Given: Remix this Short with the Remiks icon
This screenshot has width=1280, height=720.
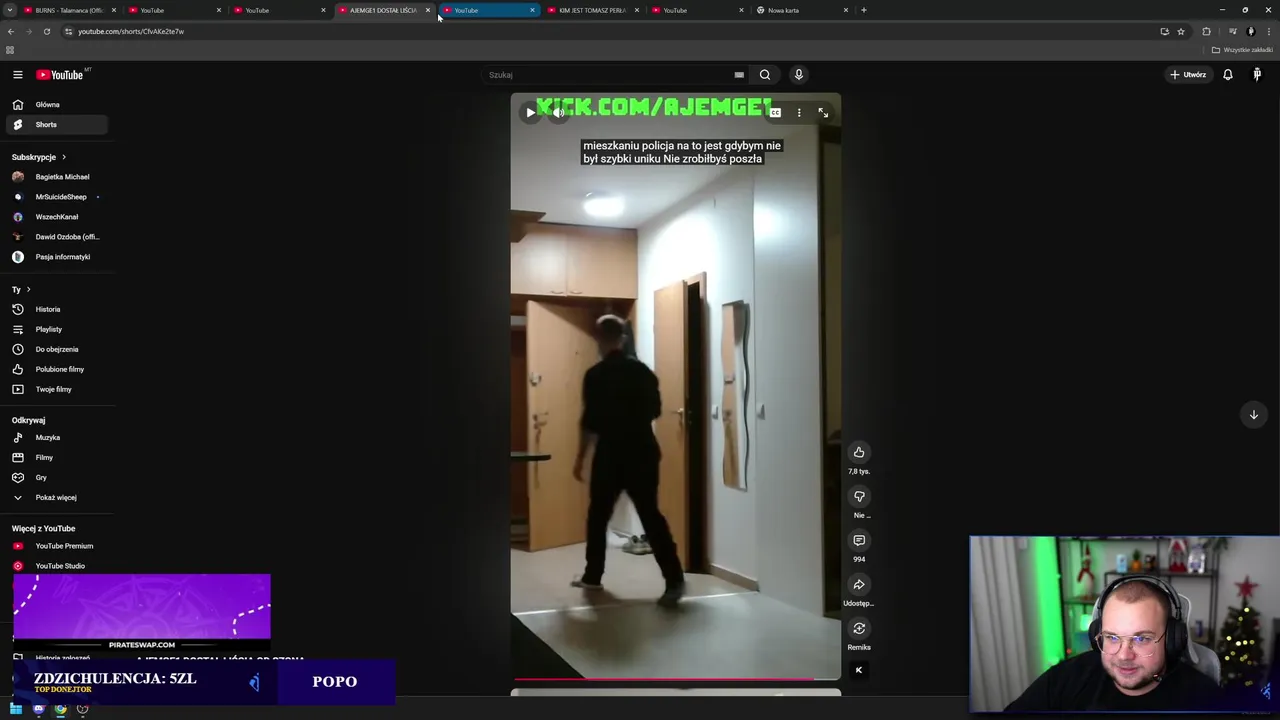Looking at the screenshot, I should click(x=859, y=629).
